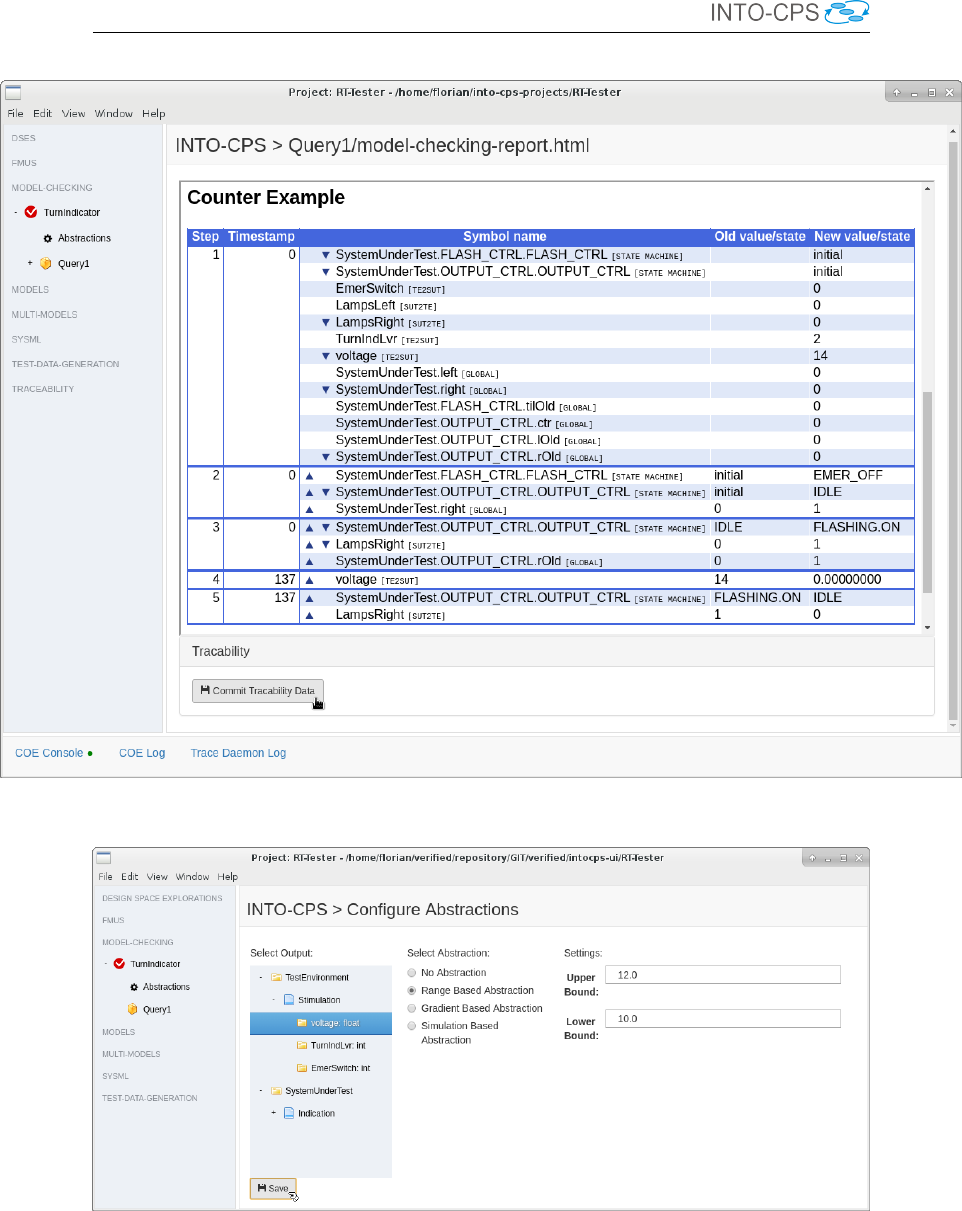Click the folder icon beside EmerSwitch: int

click(302, 1068)
